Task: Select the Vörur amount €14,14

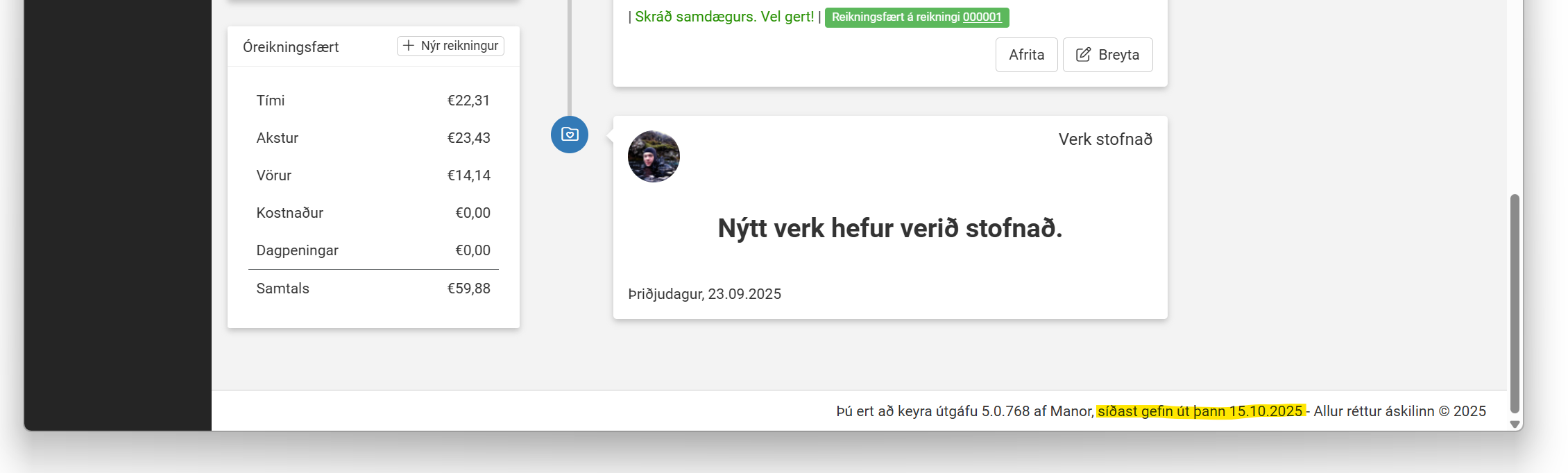Action: [468, 175]
